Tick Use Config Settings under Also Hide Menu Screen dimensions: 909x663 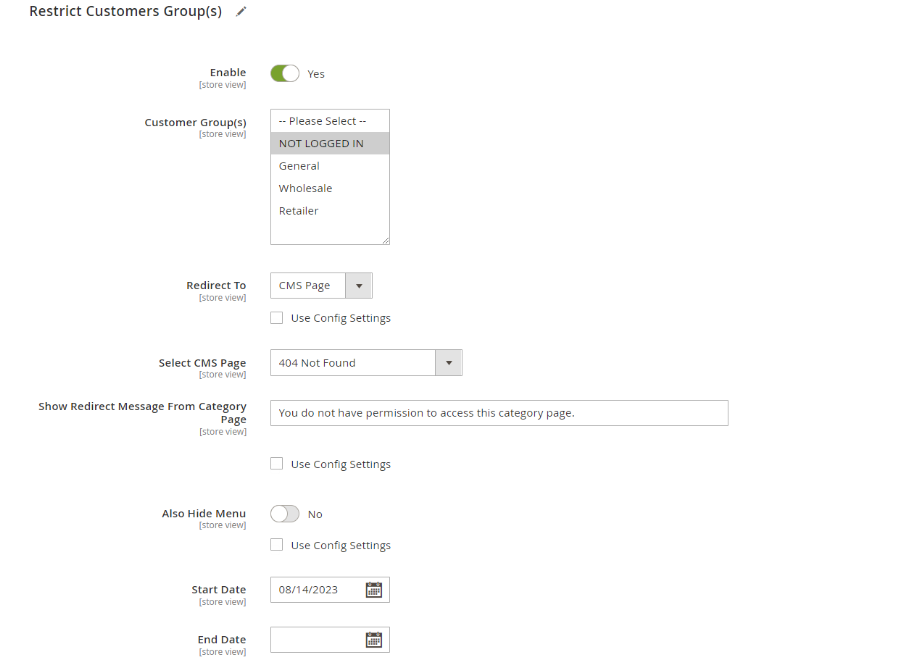coord(277,545)
